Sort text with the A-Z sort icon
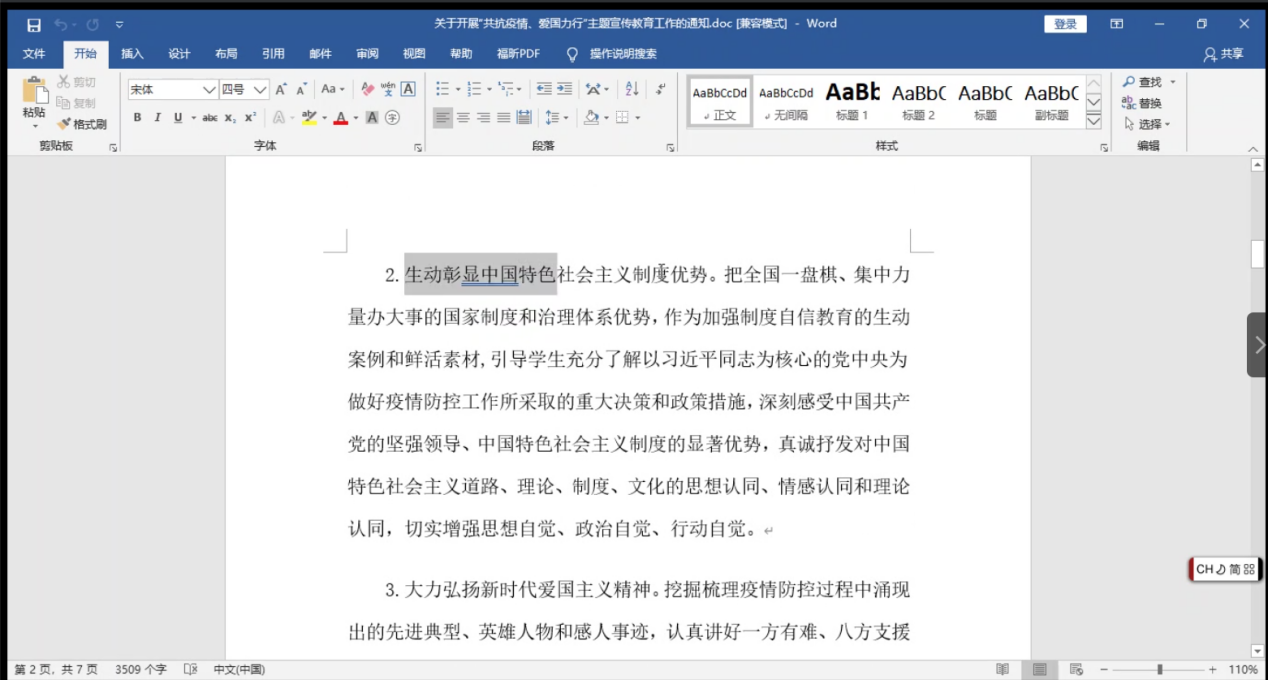Image resolution: width=1268 pixels, height=680 pixels. point(632,89)
